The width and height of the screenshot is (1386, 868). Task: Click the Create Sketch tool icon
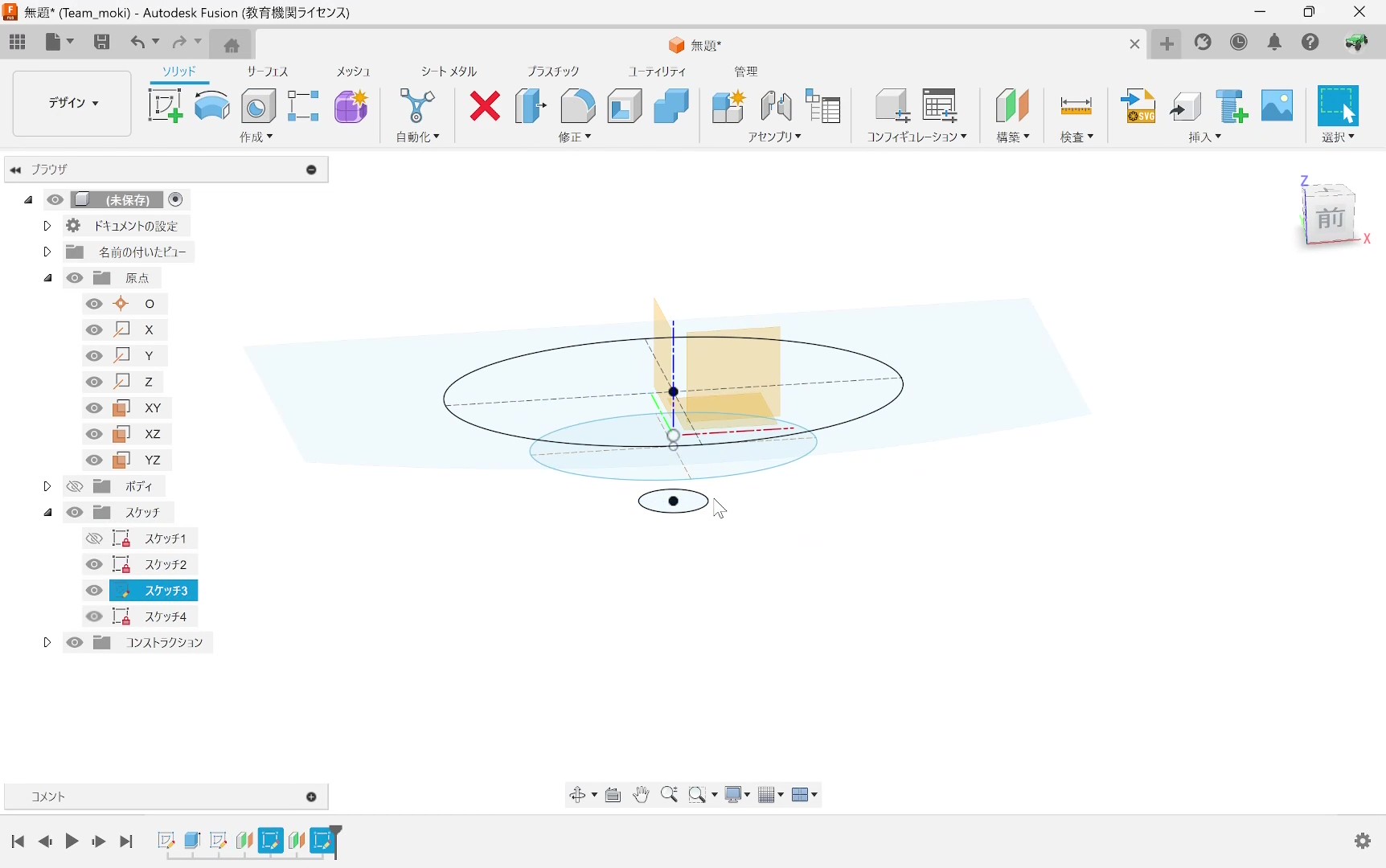165,106
